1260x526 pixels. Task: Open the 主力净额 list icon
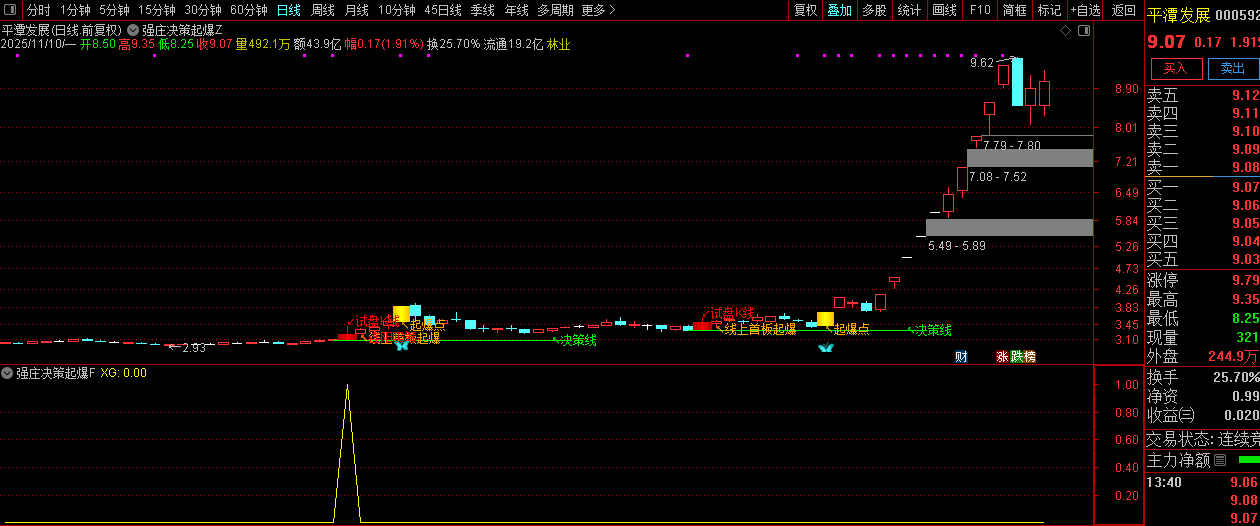(x=1219, y=461)
